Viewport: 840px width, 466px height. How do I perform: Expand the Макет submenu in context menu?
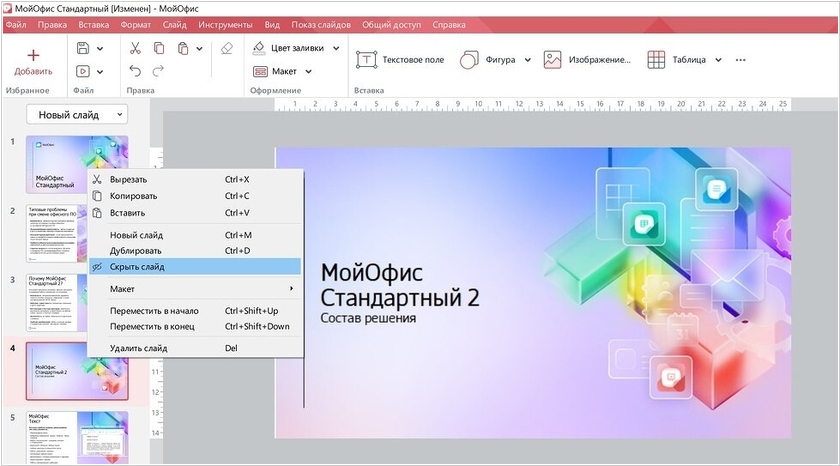coord(291,289)
